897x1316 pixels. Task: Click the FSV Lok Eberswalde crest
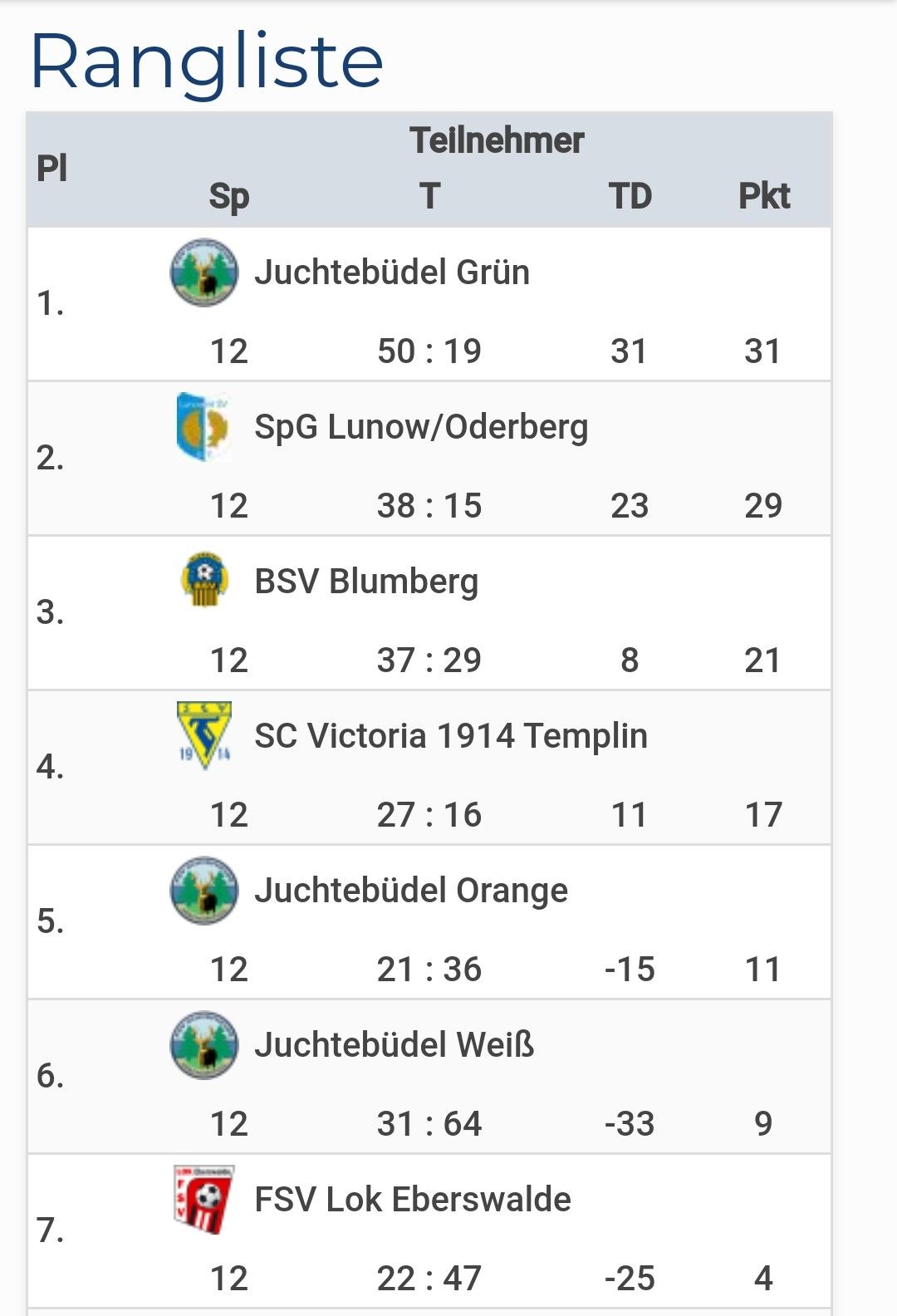203,1199
